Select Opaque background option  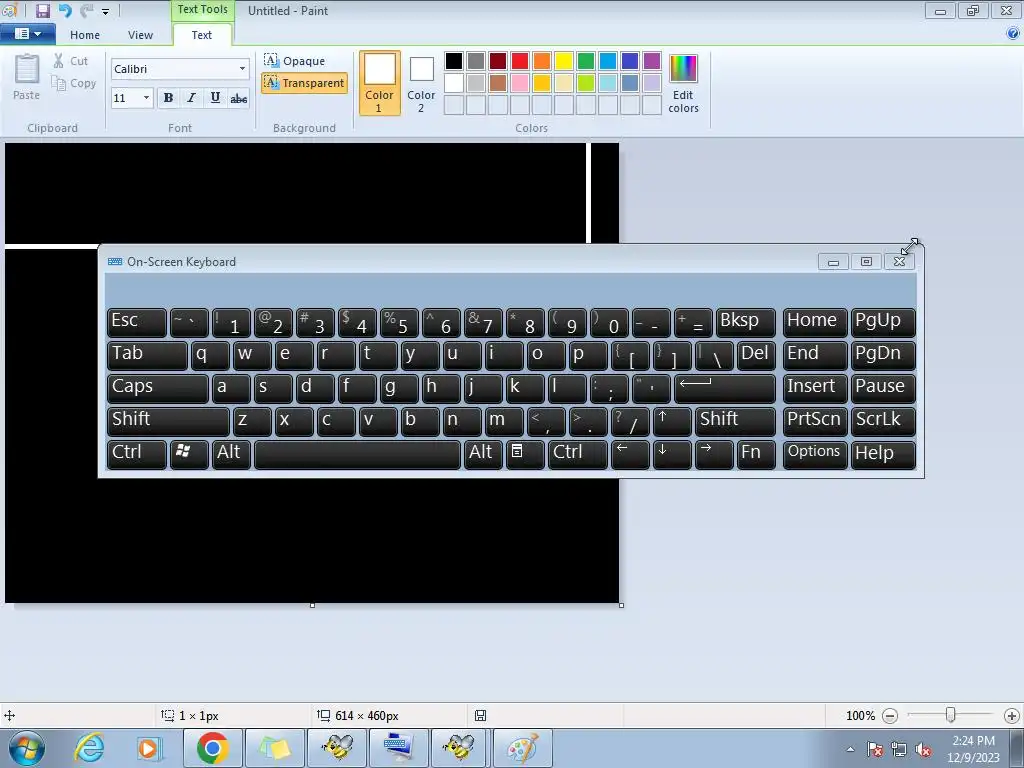[x=295, y=61]
